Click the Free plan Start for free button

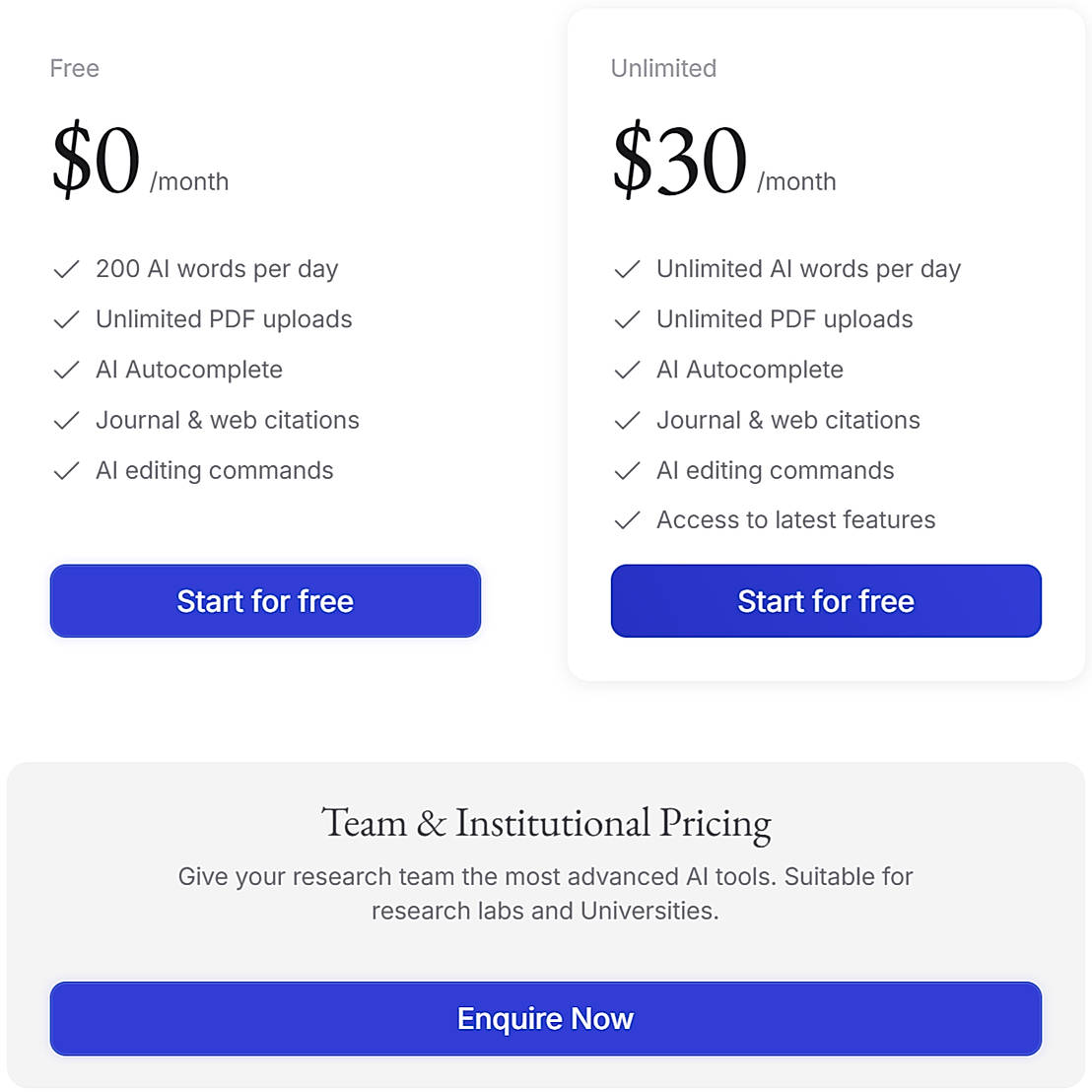tap(265, 601)
